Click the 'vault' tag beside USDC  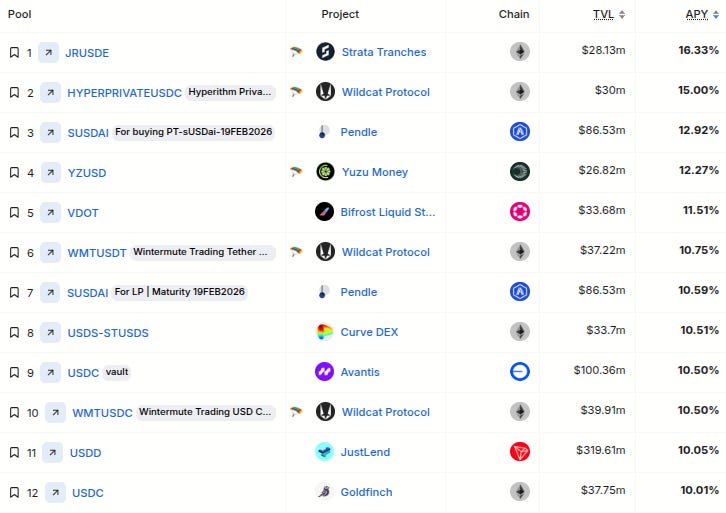pos(117,372)
